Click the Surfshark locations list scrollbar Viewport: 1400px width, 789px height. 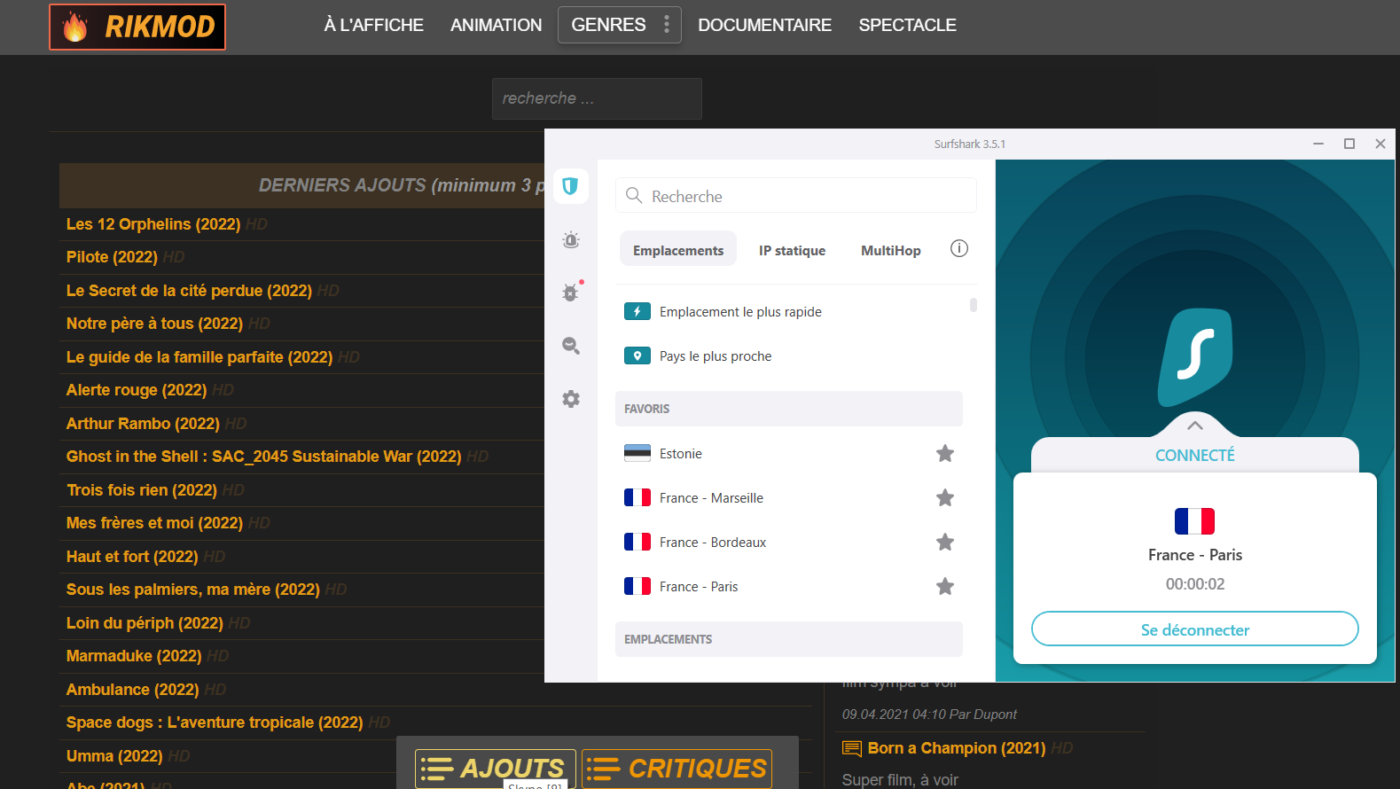click(973, 304)
